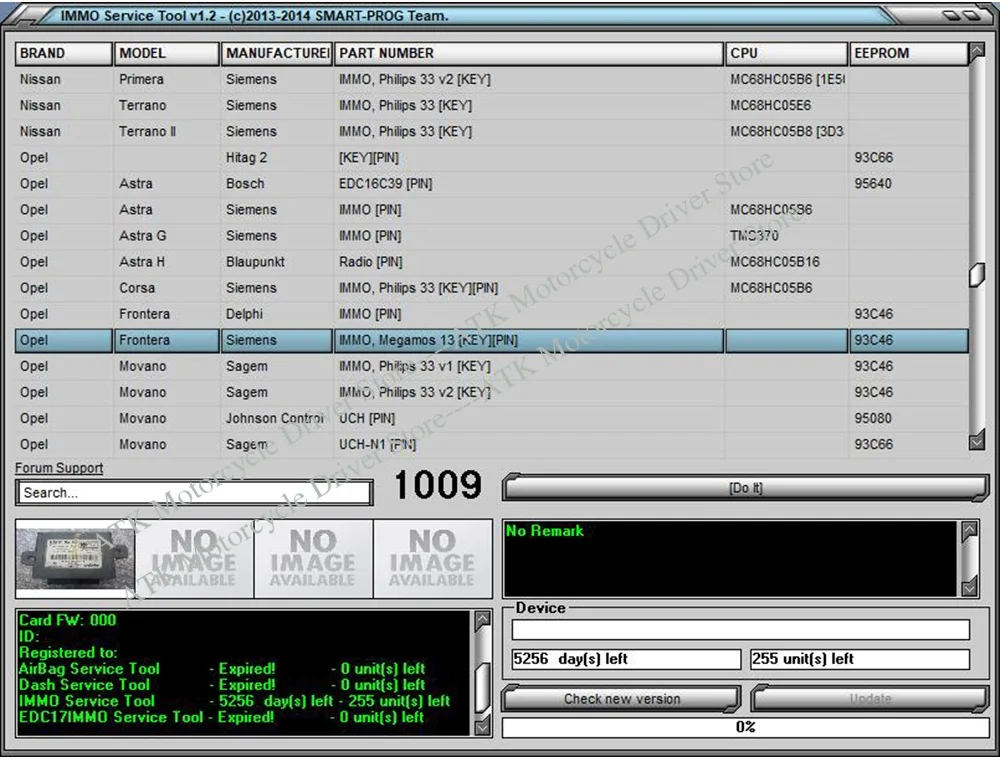1000x760 pixels.
Task: Select the Nissan Terrano II row
Action: pyautogui.click(x=491, y=132)
